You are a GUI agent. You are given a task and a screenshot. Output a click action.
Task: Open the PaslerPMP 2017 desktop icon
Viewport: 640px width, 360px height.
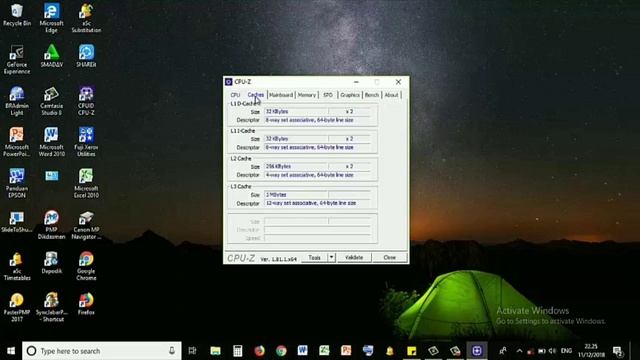[17, 308]
